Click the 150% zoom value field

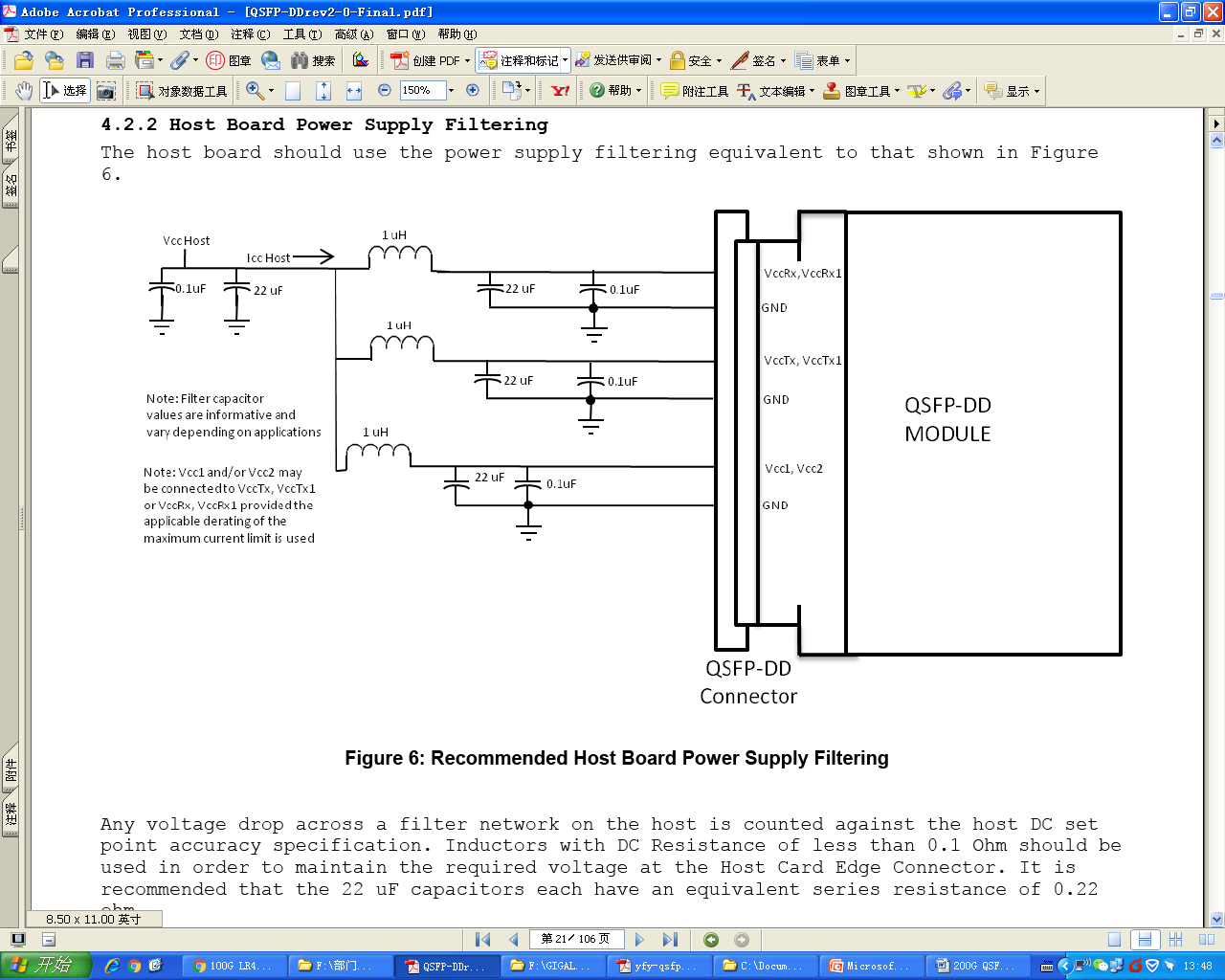[423, 91]
